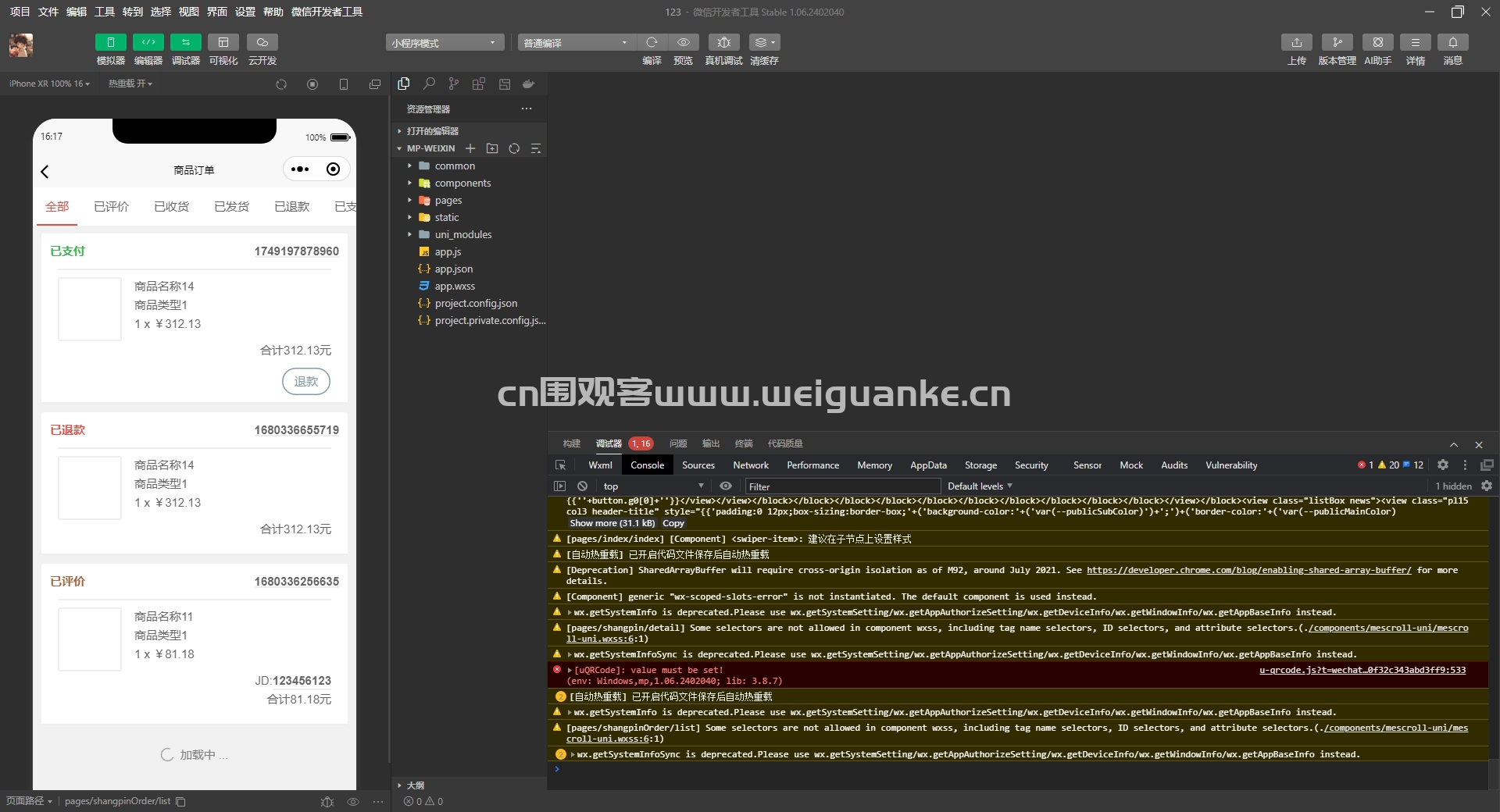1500x812 pixels.
Task: Open the clear cache dropdown
Action: [764, 42]
